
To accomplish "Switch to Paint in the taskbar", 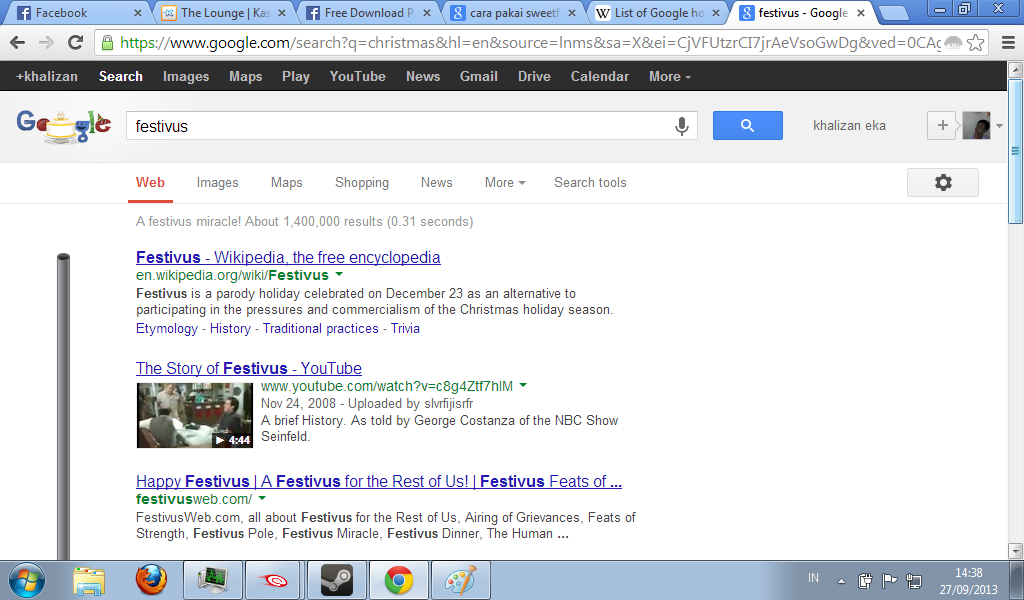I will coord(460,580).
